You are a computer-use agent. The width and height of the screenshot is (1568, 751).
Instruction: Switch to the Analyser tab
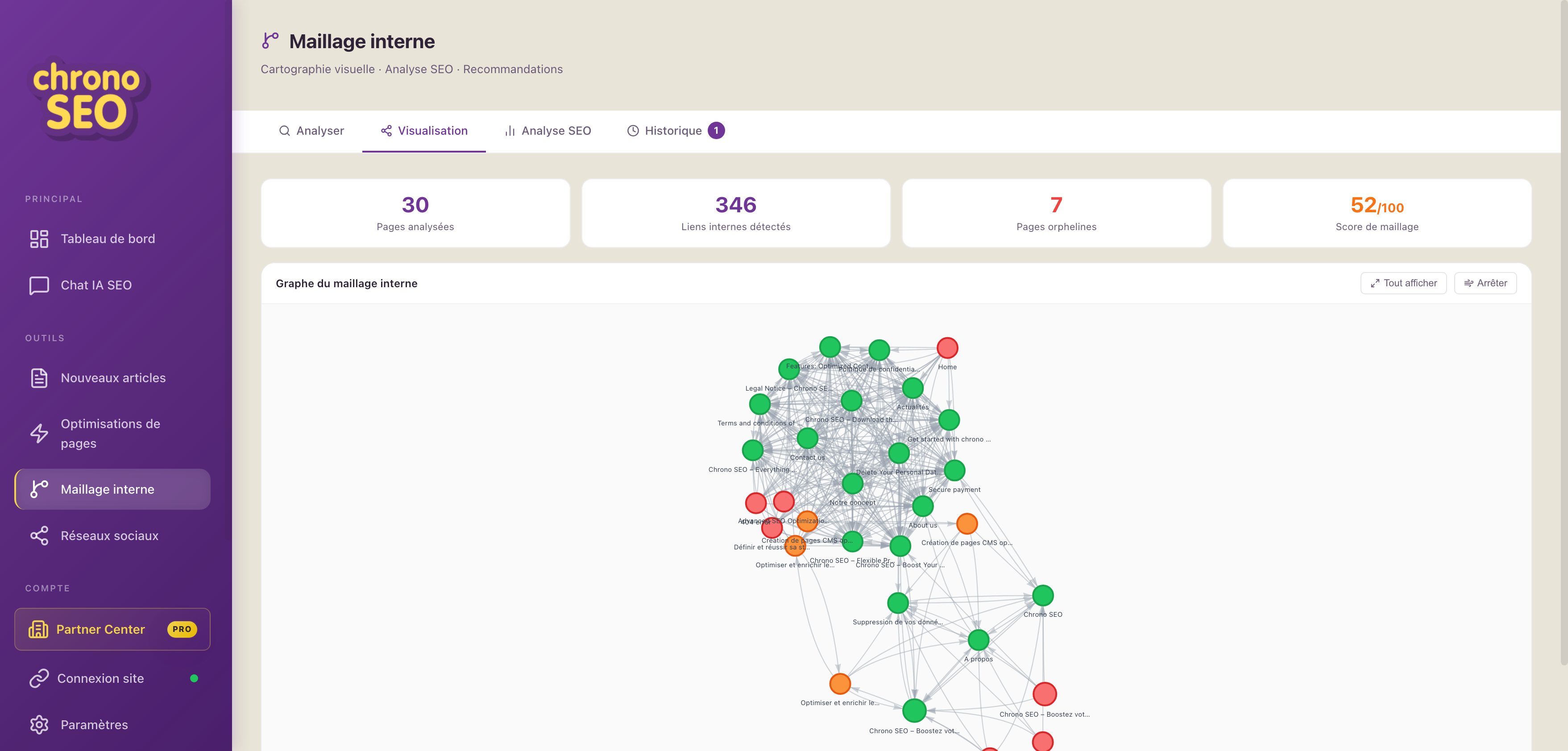pos(311,131)
